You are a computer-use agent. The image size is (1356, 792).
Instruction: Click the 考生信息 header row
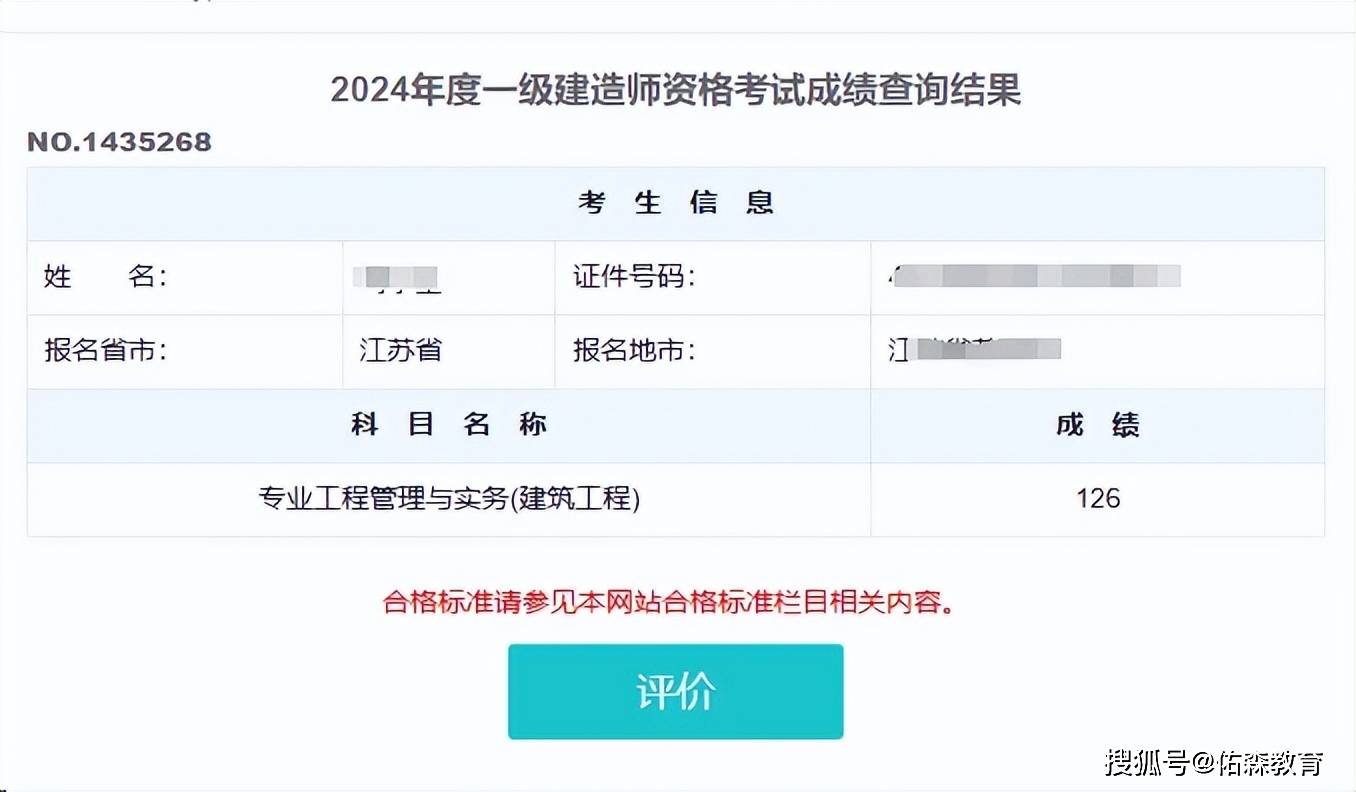[675, 202]
